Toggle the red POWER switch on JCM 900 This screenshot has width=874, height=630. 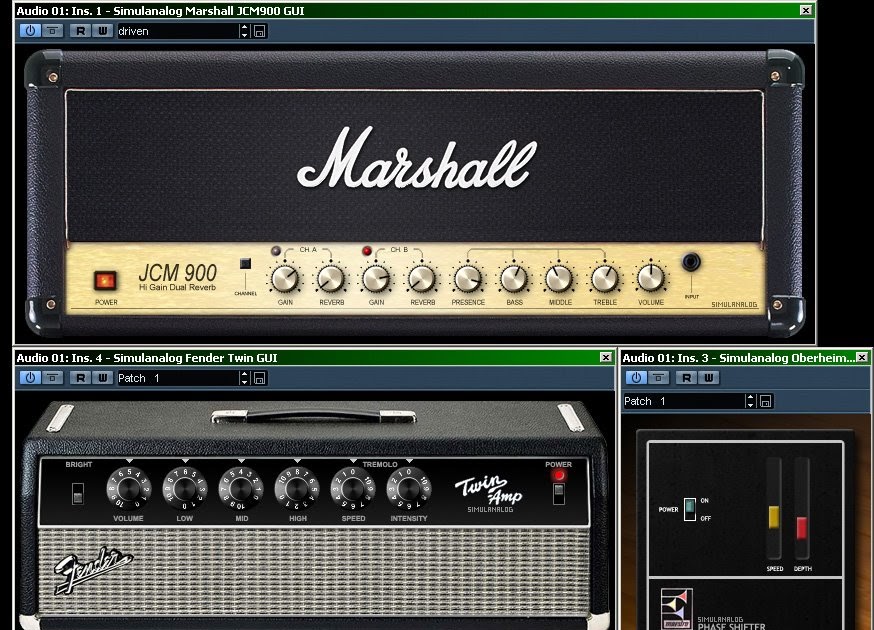[106, 281]
